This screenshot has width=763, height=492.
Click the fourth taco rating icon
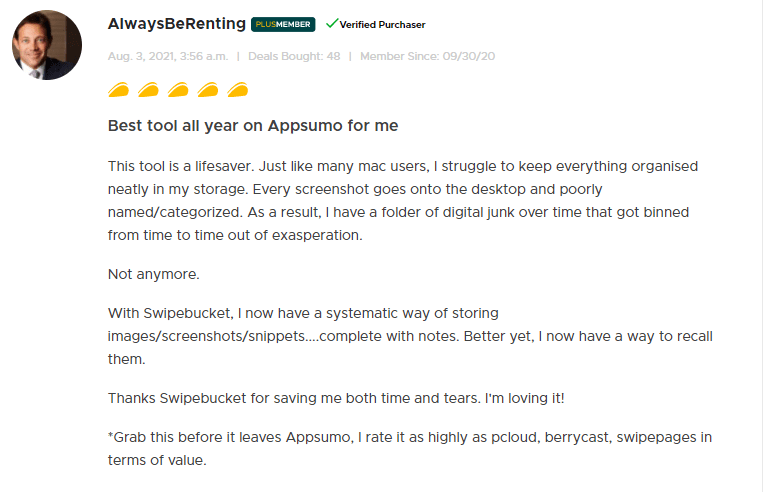208,91
